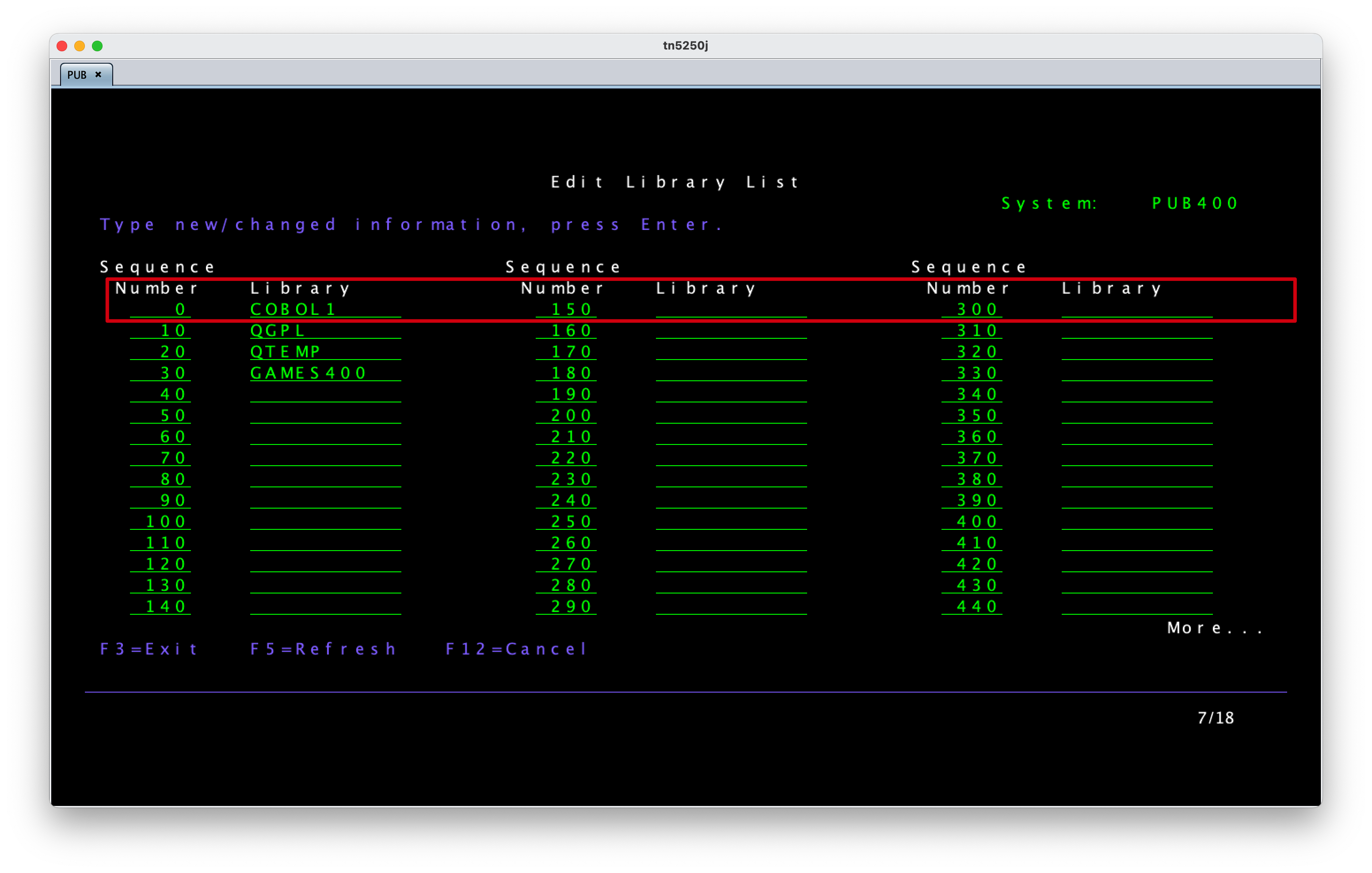Close the PUB session tab

(99, 75)
